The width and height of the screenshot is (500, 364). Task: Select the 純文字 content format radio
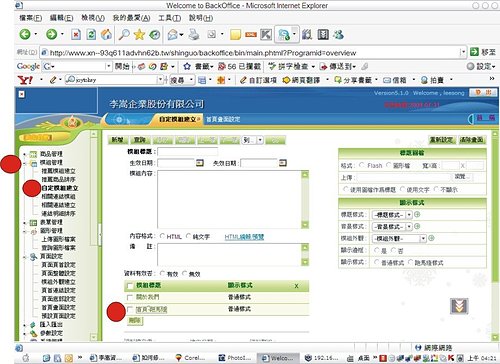coord(188,236)
